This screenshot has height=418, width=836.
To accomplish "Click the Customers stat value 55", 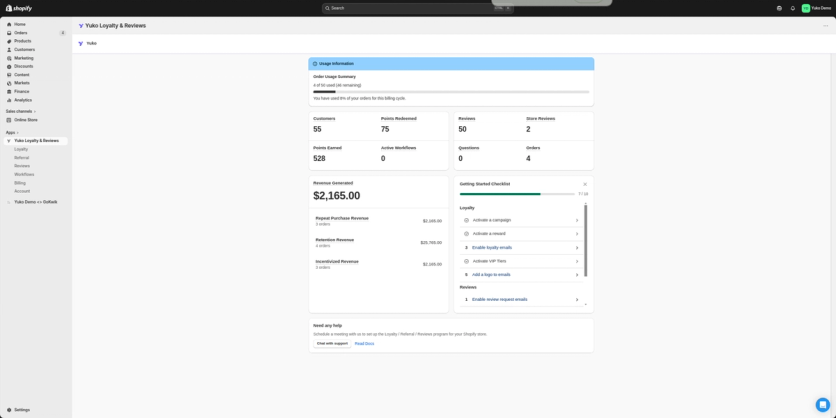I will pyautogui.click(x=317, y=129).
